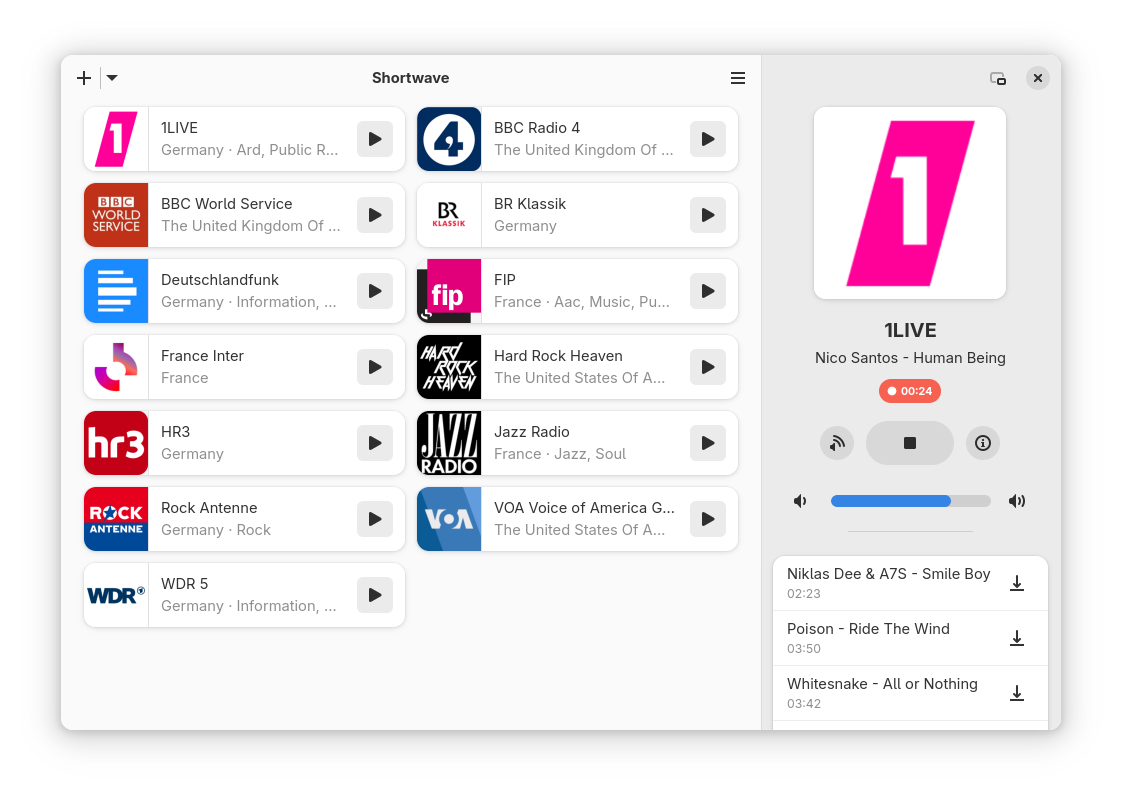
Task: Click the 1LIVE cover artwork
Action: 909,203
